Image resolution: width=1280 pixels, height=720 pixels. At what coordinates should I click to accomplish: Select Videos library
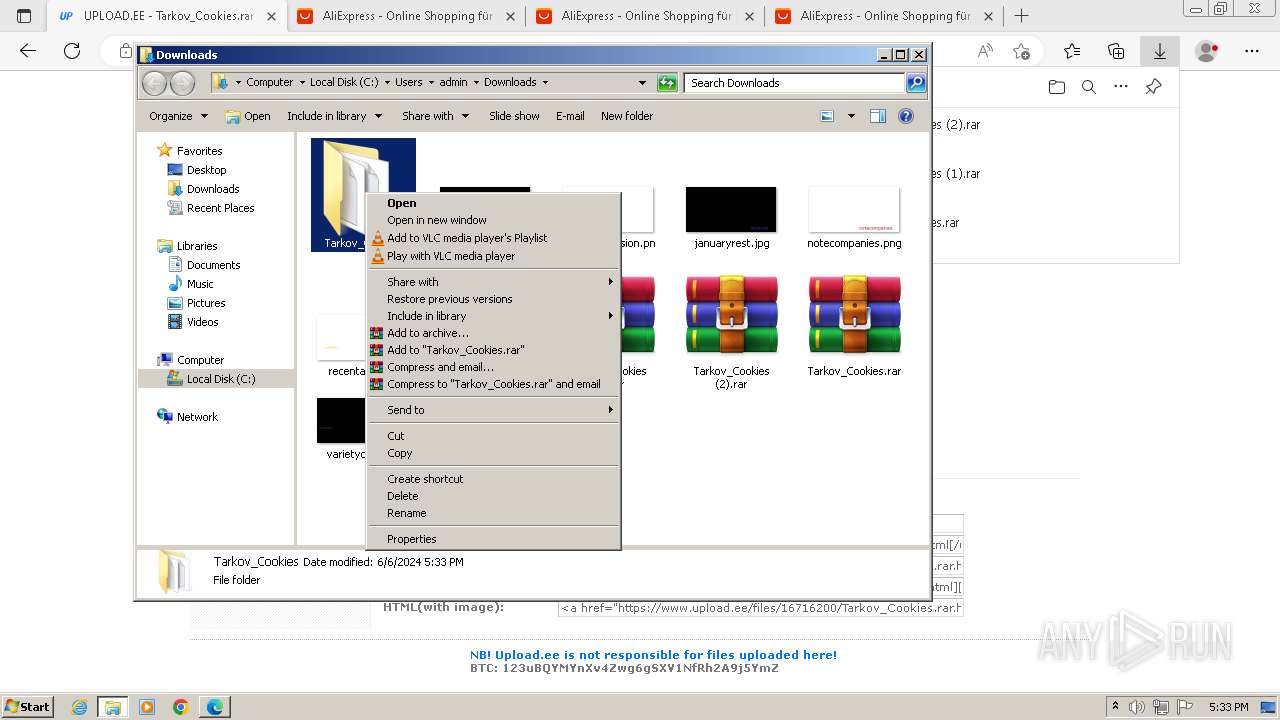click(x=202, y=322)
